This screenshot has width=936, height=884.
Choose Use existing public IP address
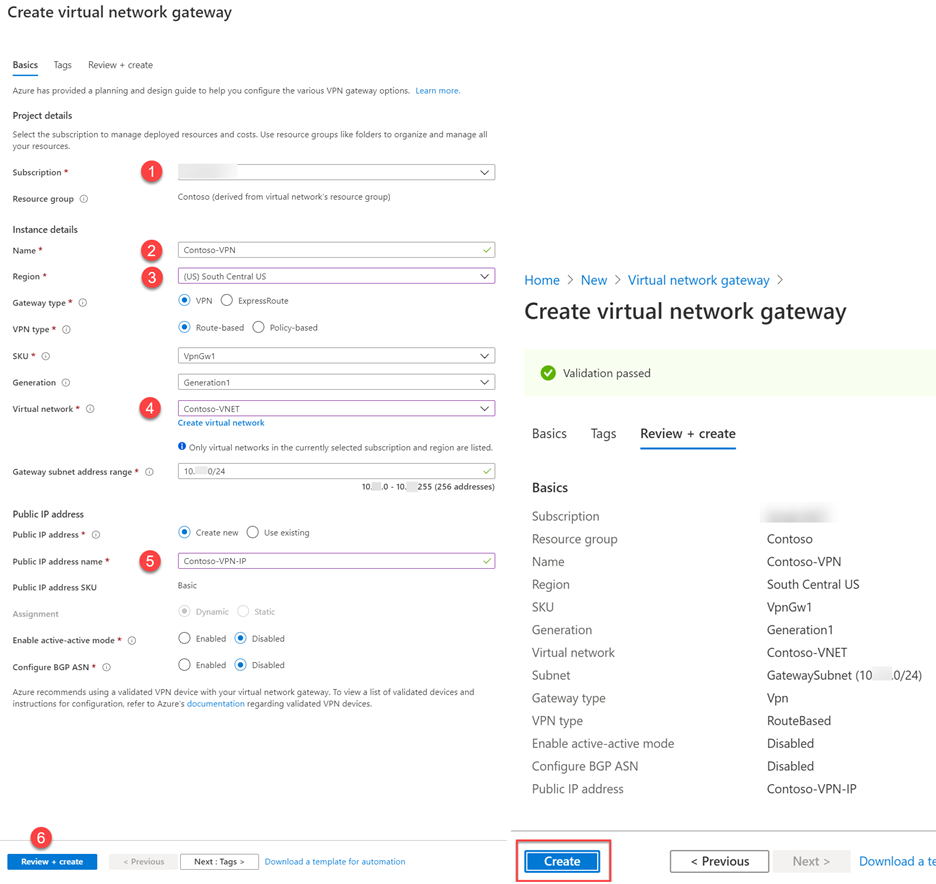pos(253,532)
